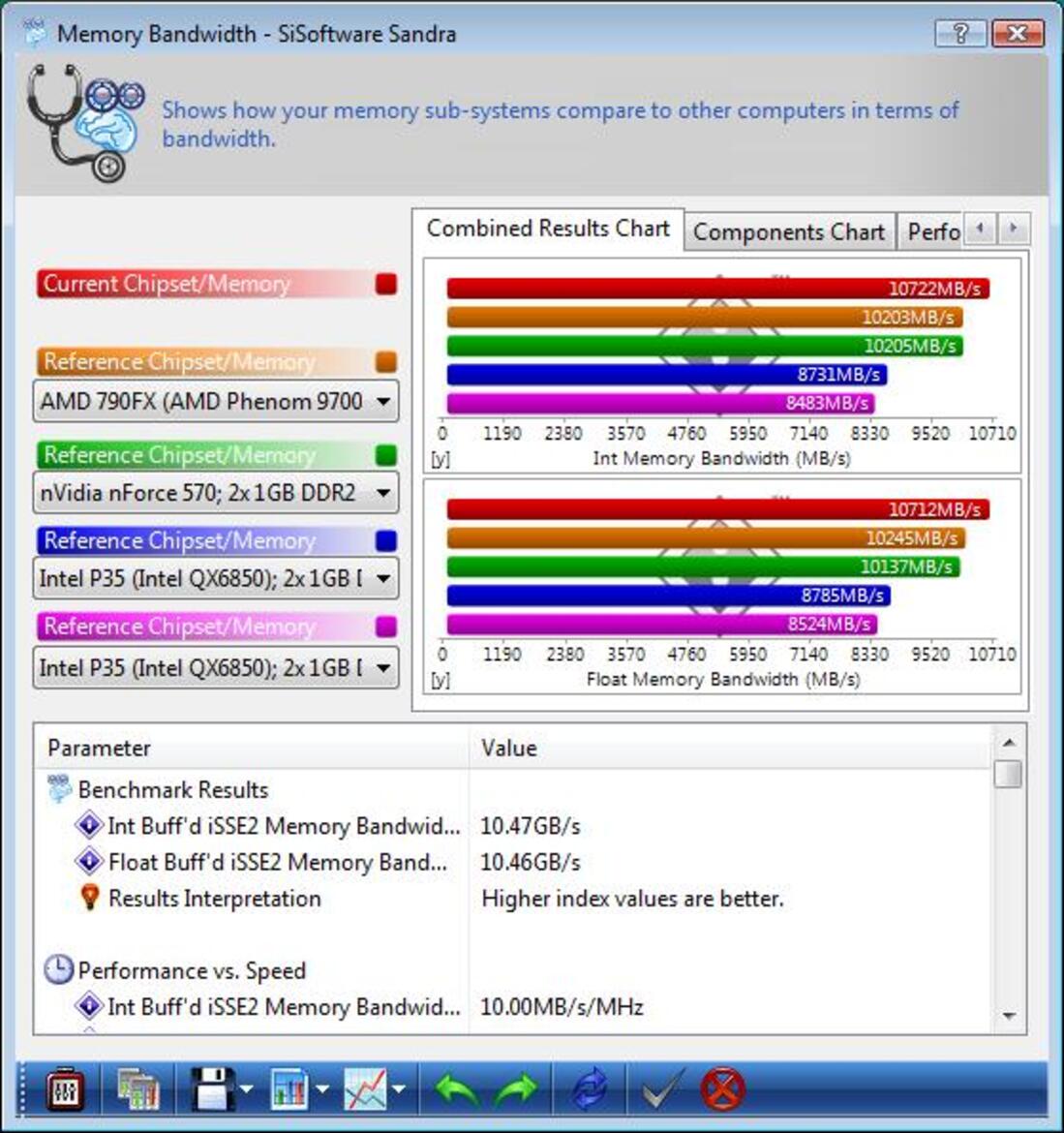Screen dimensions: 1064x1133
Task: Click the copy modules toolbar icon
Action: (138, 1088)
